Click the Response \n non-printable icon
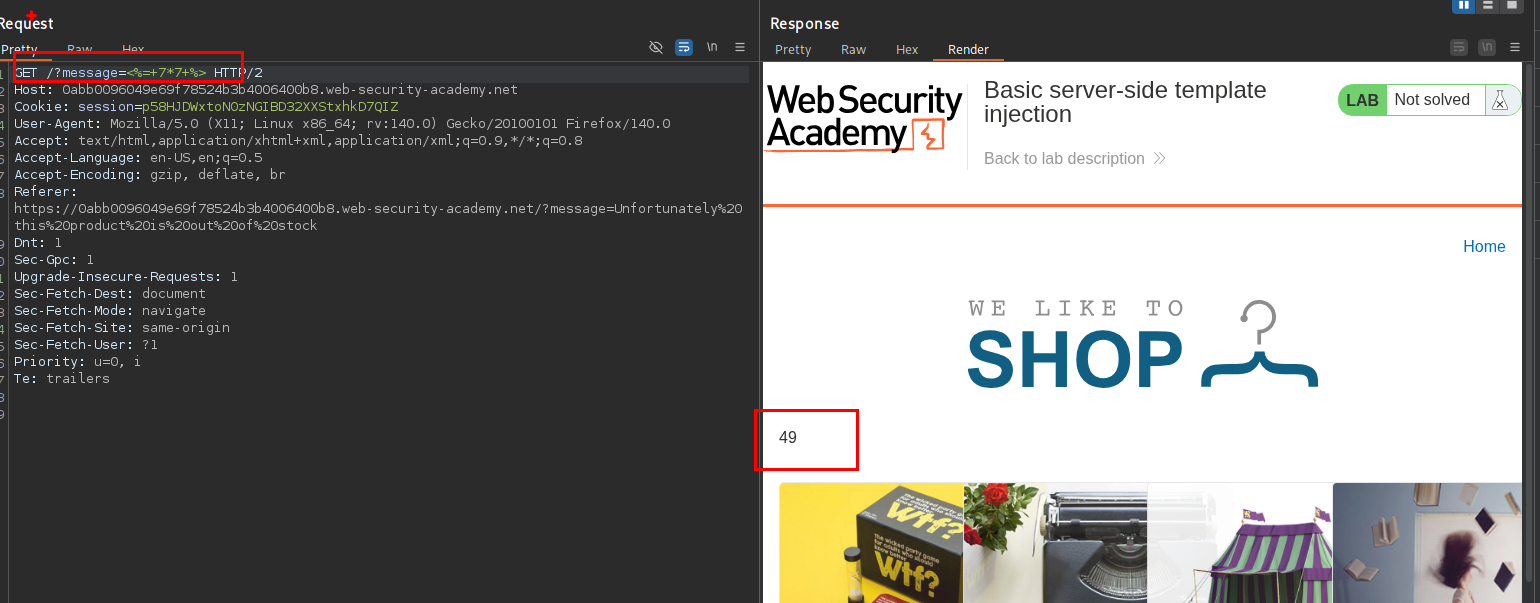1540x603 pixels. (1487, 47)
